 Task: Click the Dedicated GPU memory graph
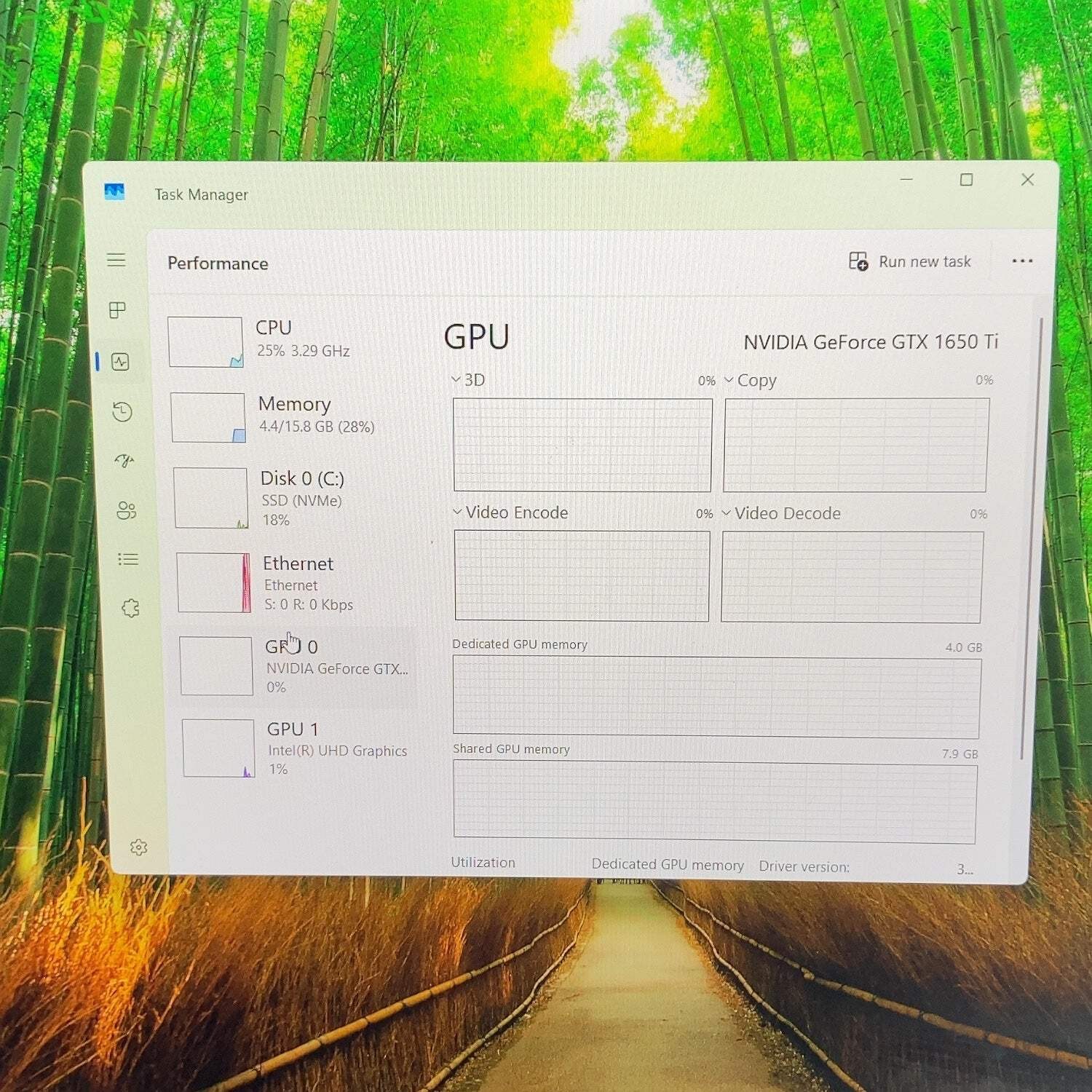pos(716,697)
